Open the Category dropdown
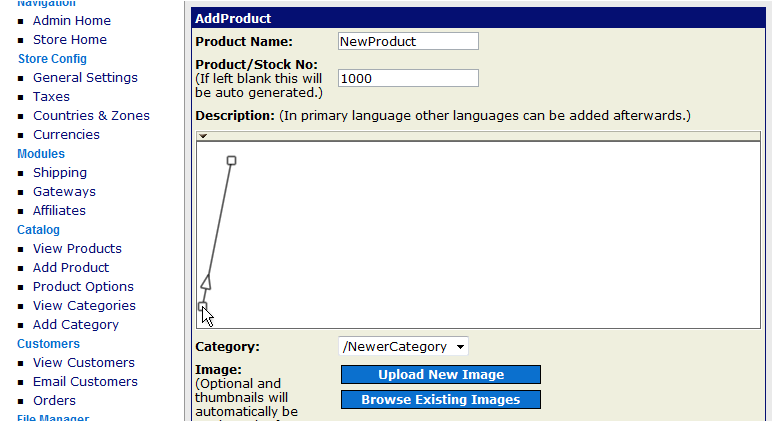776x422 pixels. [403, 346]
